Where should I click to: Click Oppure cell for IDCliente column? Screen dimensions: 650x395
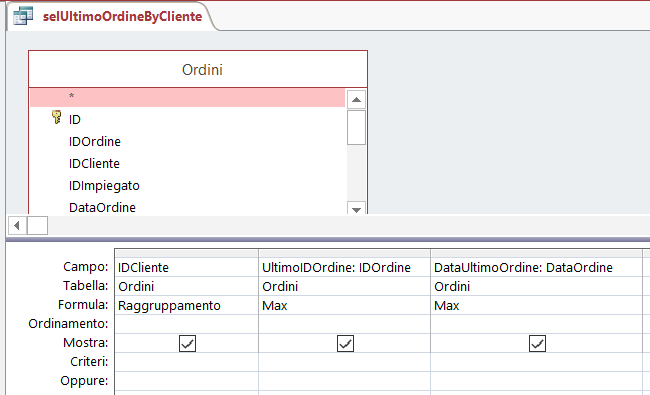coord(187,381)
